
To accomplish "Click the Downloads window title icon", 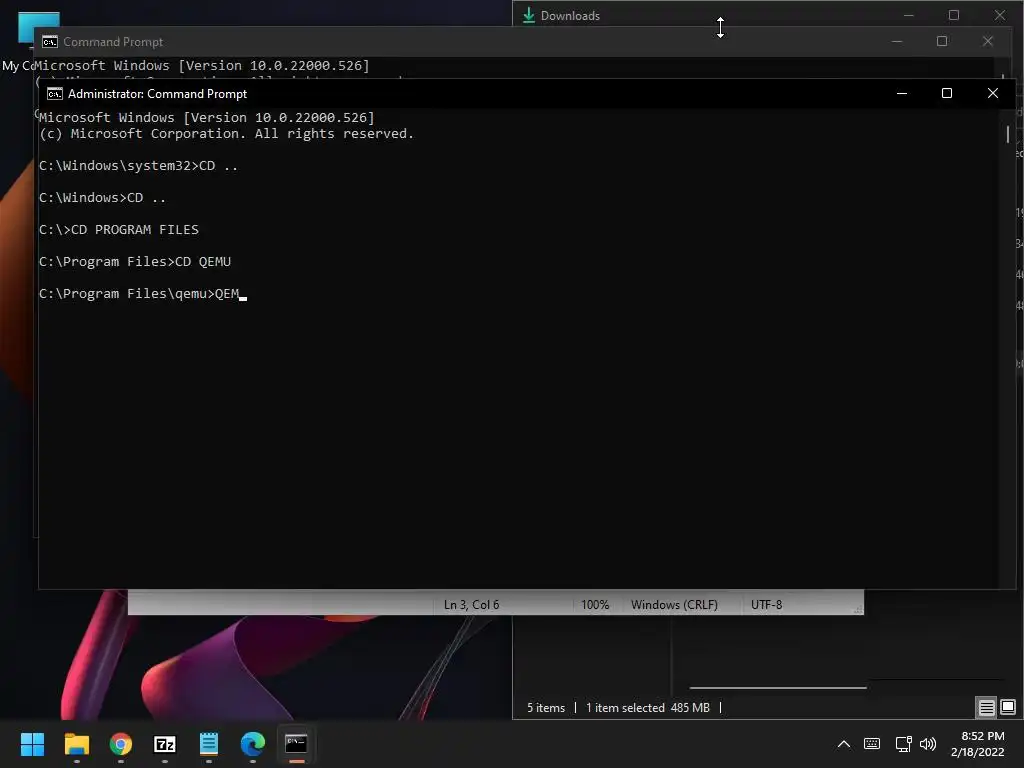I will [x=529, y=15].
